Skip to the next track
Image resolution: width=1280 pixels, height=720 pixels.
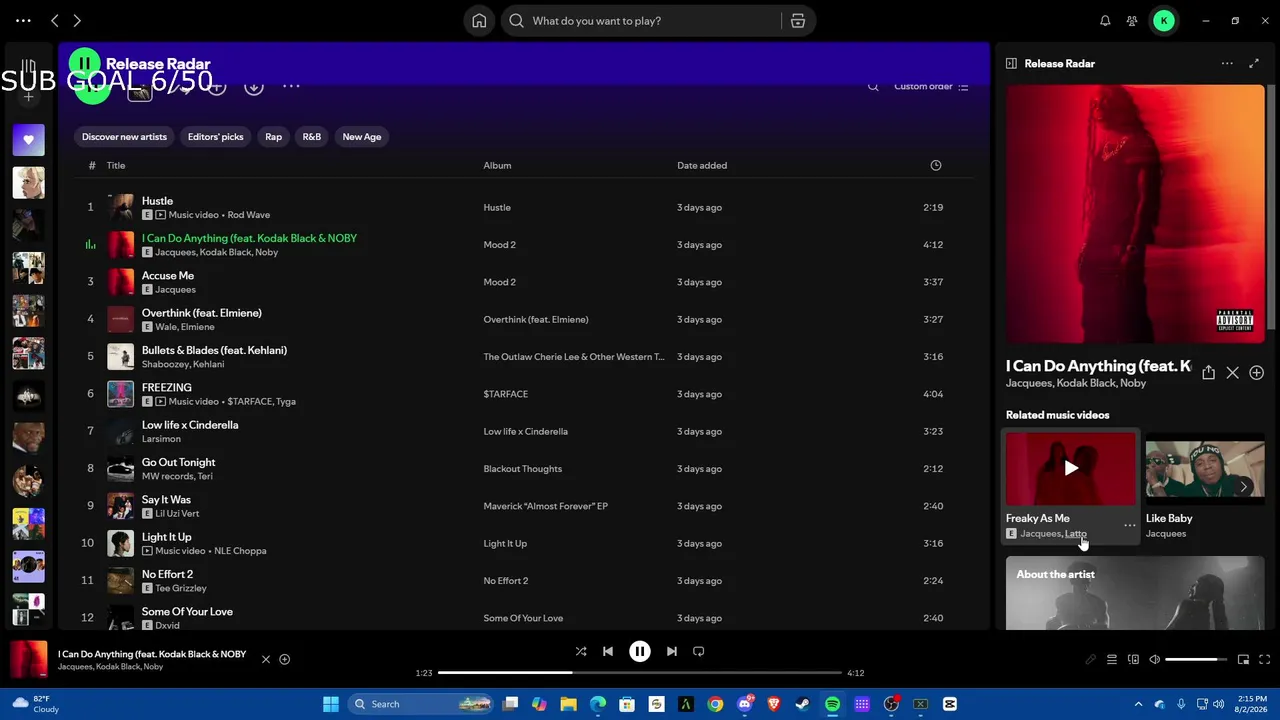[672, 652]
